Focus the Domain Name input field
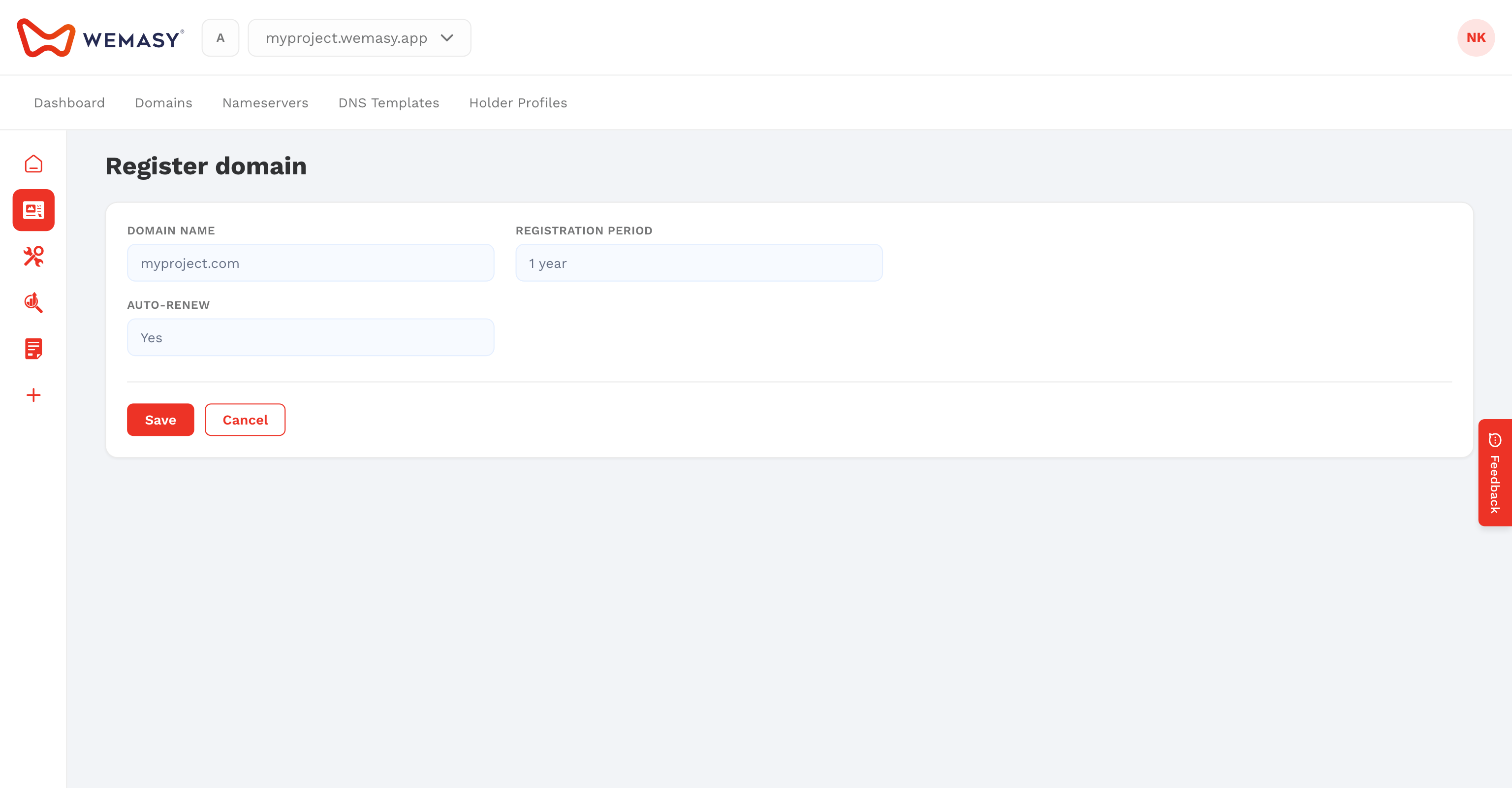The width and height of the screenshot is (1512, 788). pos(311,263)
